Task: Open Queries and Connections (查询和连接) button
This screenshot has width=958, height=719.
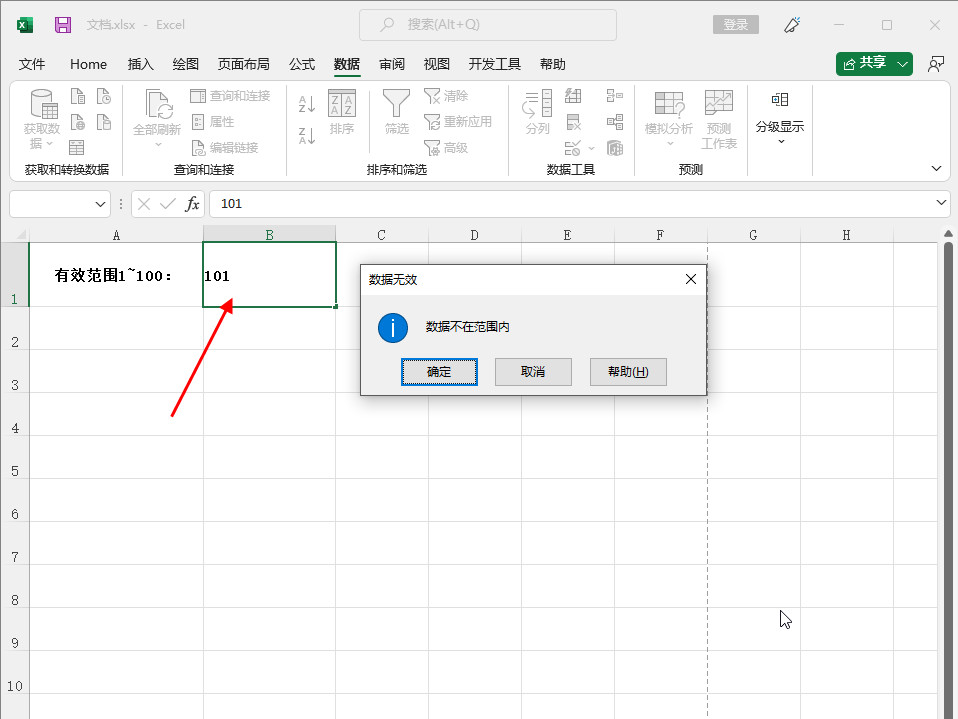Action: point(230,96)
